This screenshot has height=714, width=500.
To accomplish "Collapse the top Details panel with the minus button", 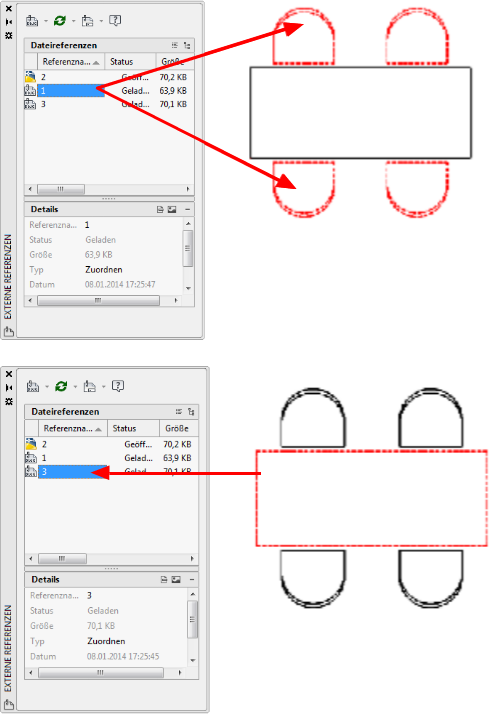I will 187,209.
